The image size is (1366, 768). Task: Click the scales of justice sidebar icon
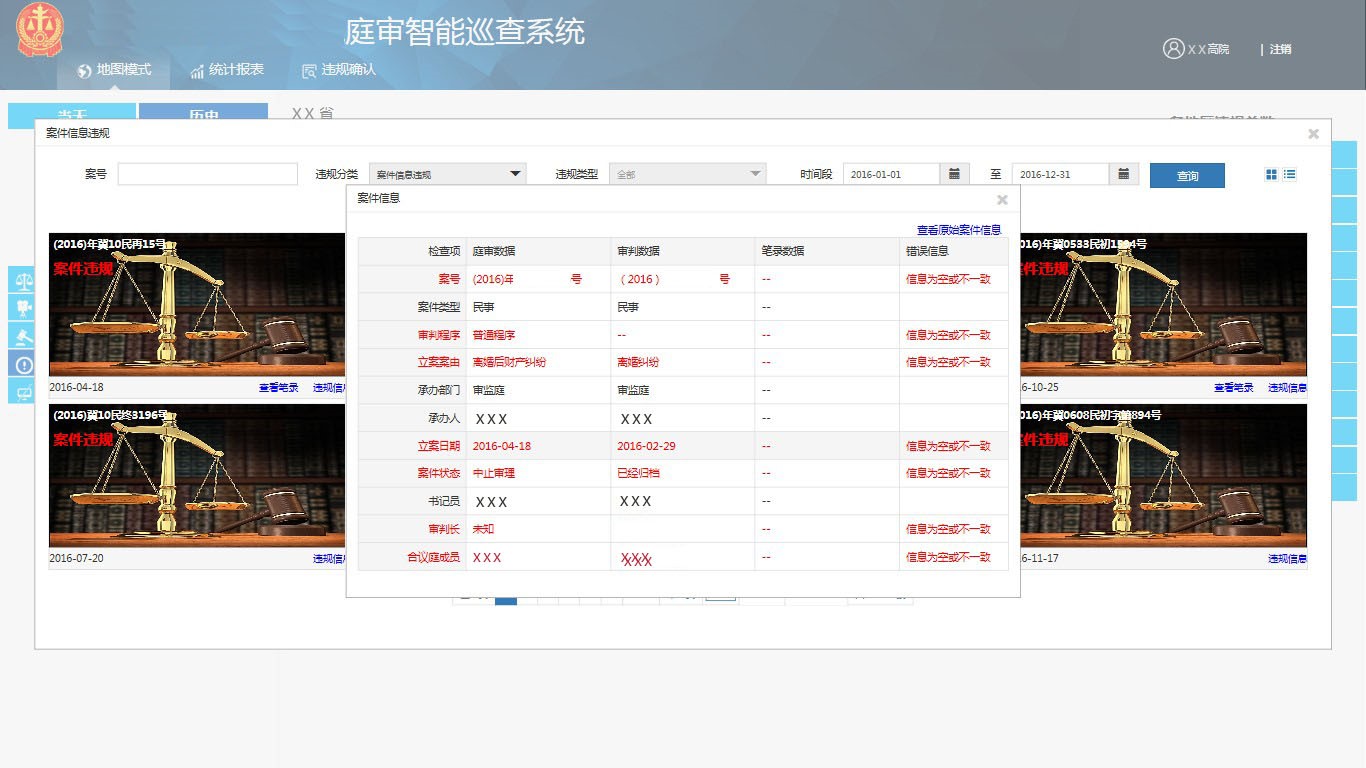[x=21, y=280]
